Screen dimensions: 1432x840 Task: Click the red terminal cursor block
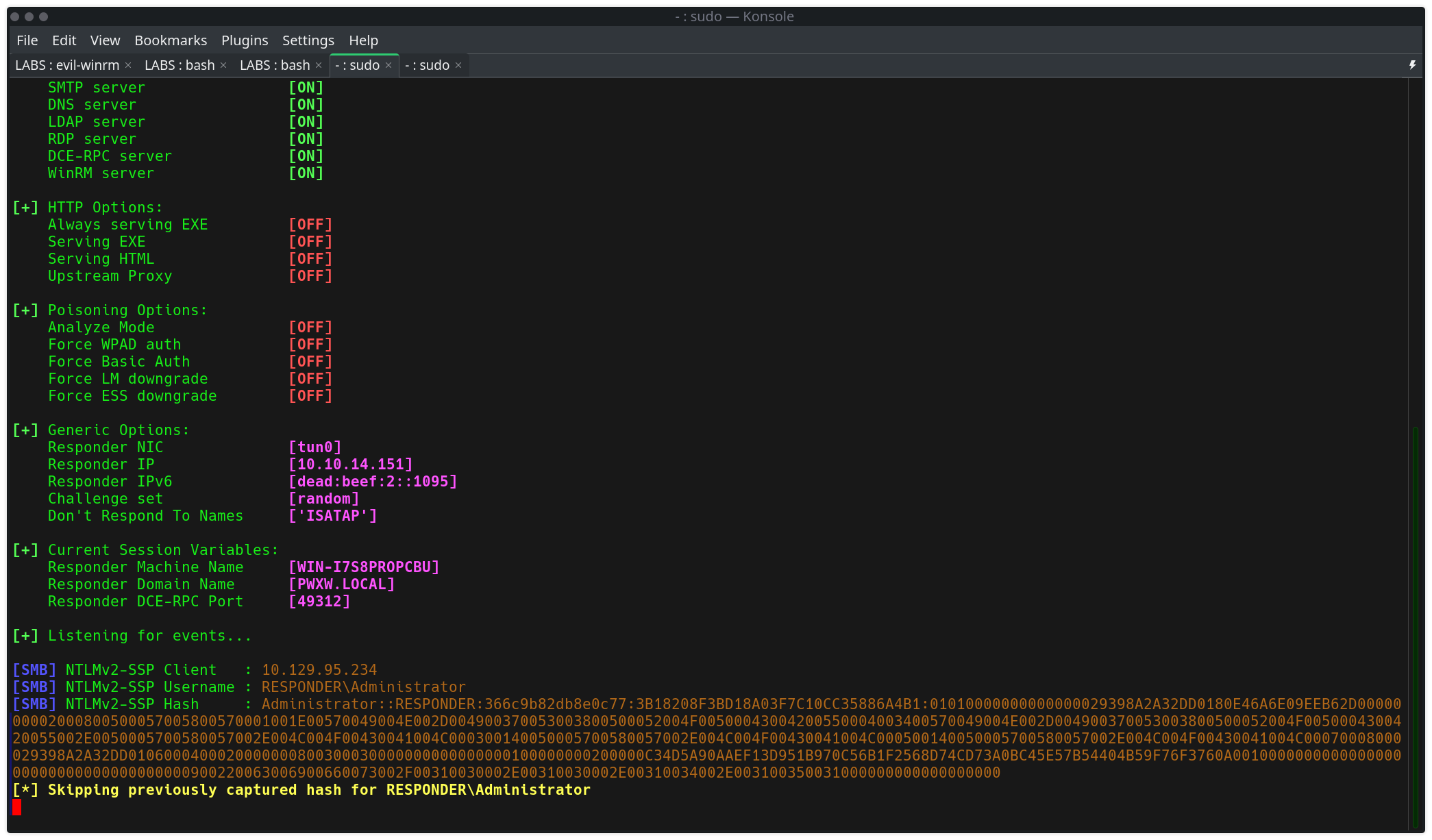17,807
